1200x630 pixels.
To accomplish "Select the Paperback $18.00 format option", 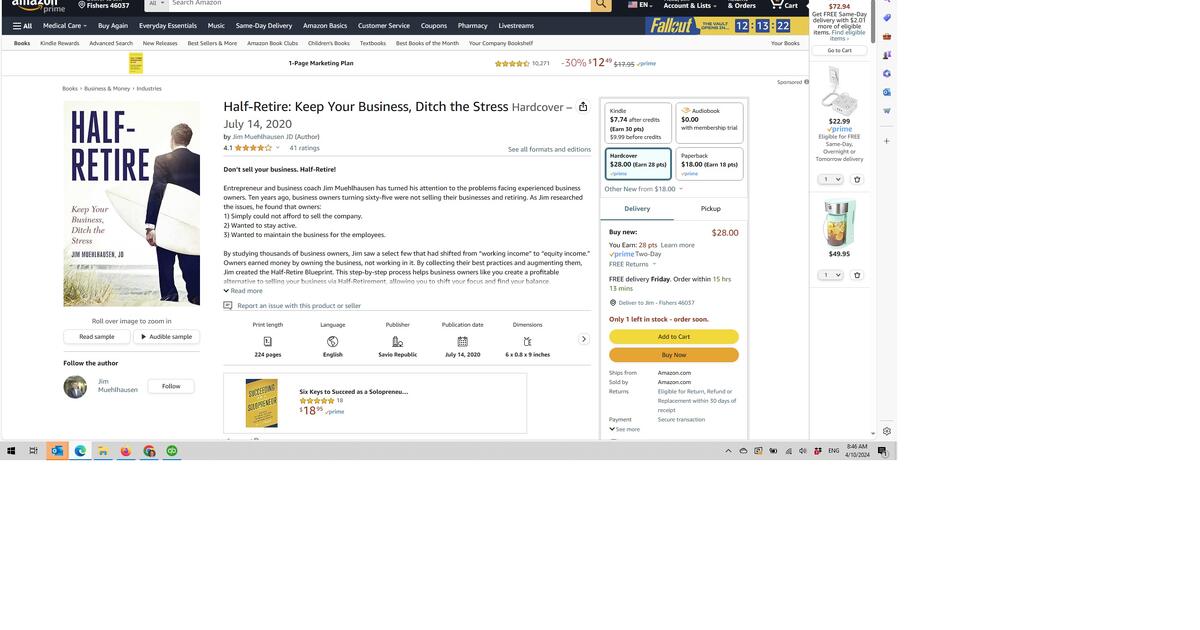I will click(709, 164).
